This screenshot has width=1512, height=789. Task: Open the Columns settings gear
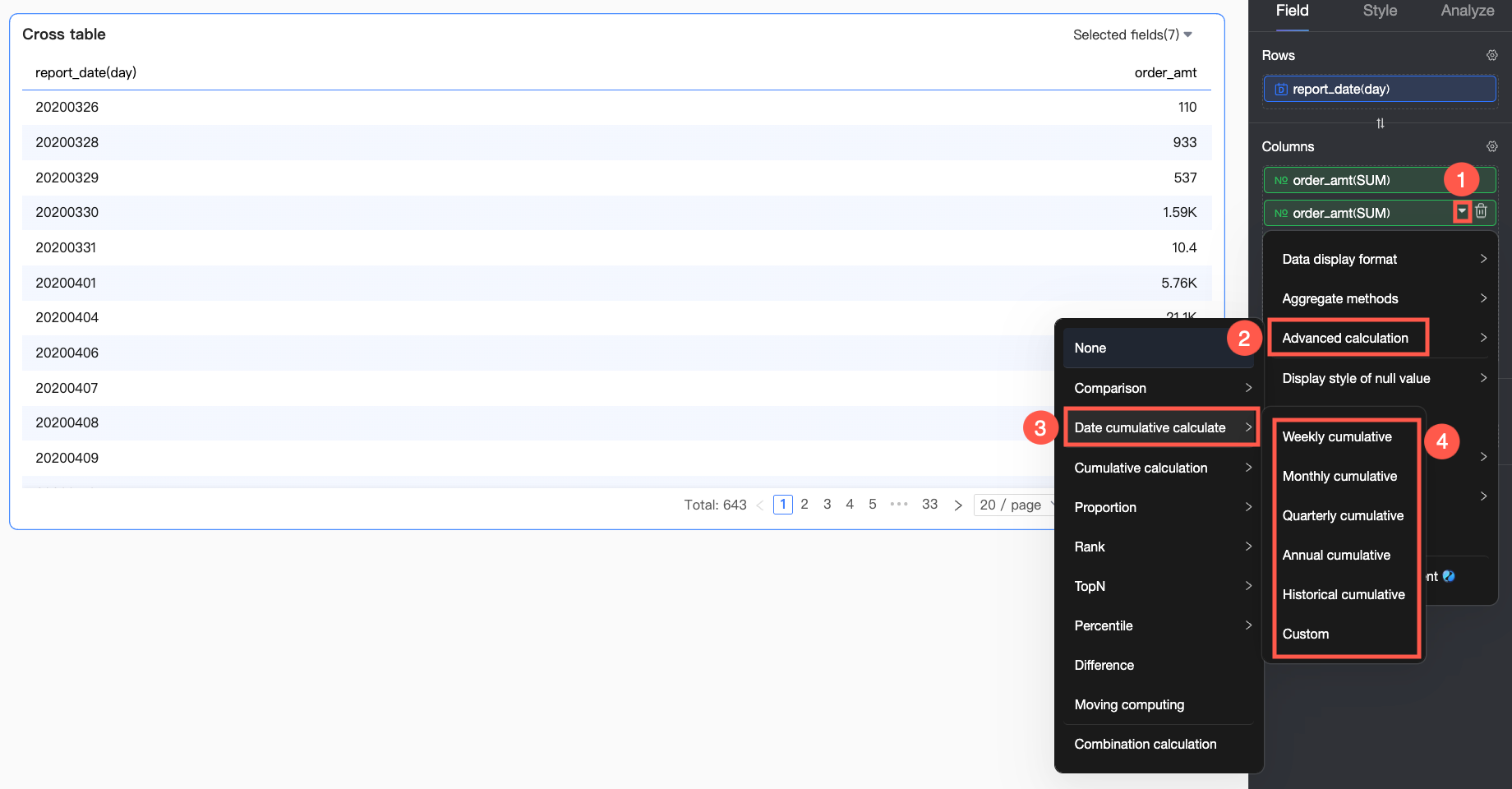1491,146
